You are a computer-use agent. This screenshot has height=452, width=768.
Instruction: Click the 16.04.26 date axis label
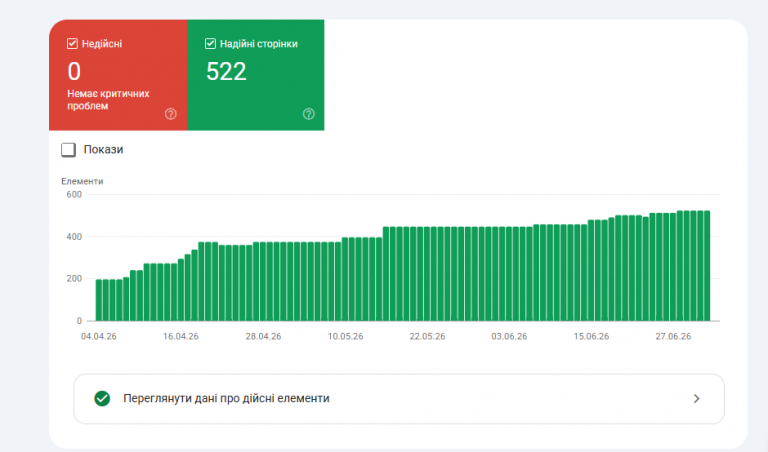(x=181, y=336)
